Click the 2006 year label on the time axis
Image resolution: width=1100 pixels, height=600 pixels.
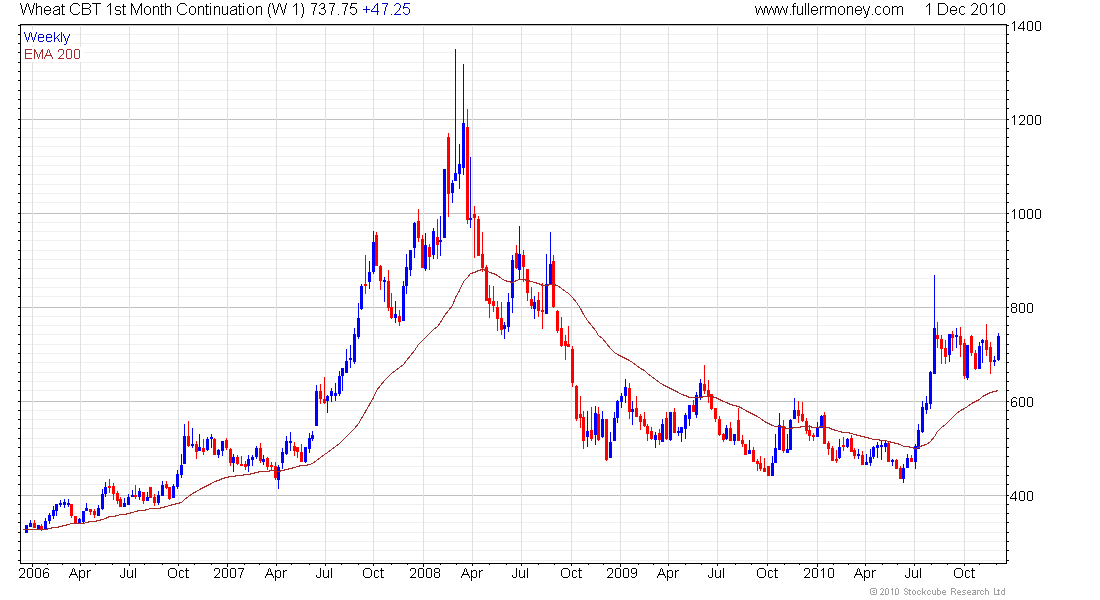click(x=34, y=573)
